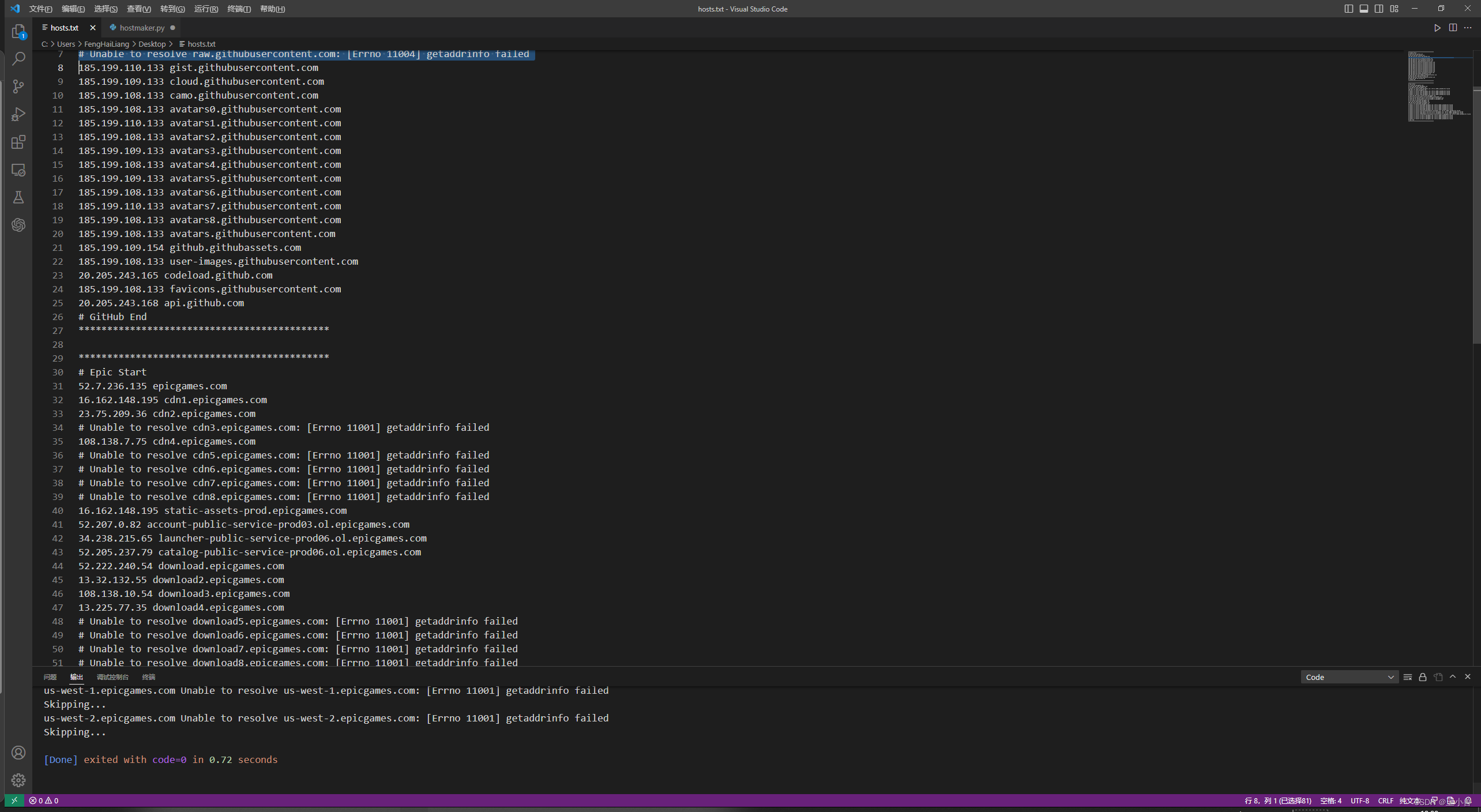
Task: Open the FengHaiLiang breadcrumb segment
Action: click(107, 44)
